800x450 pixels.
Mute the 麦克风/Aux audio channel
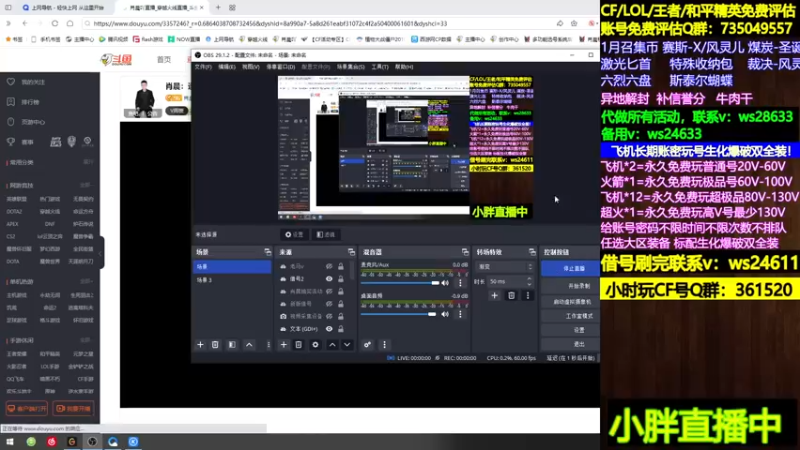tap(445, 283)
